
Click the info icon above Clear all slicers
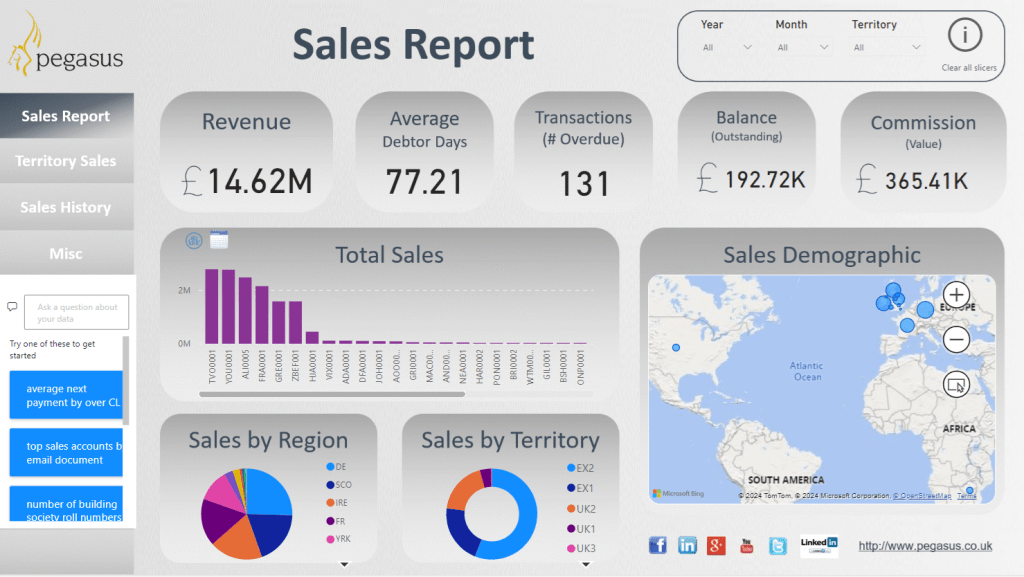pos(964,36)
